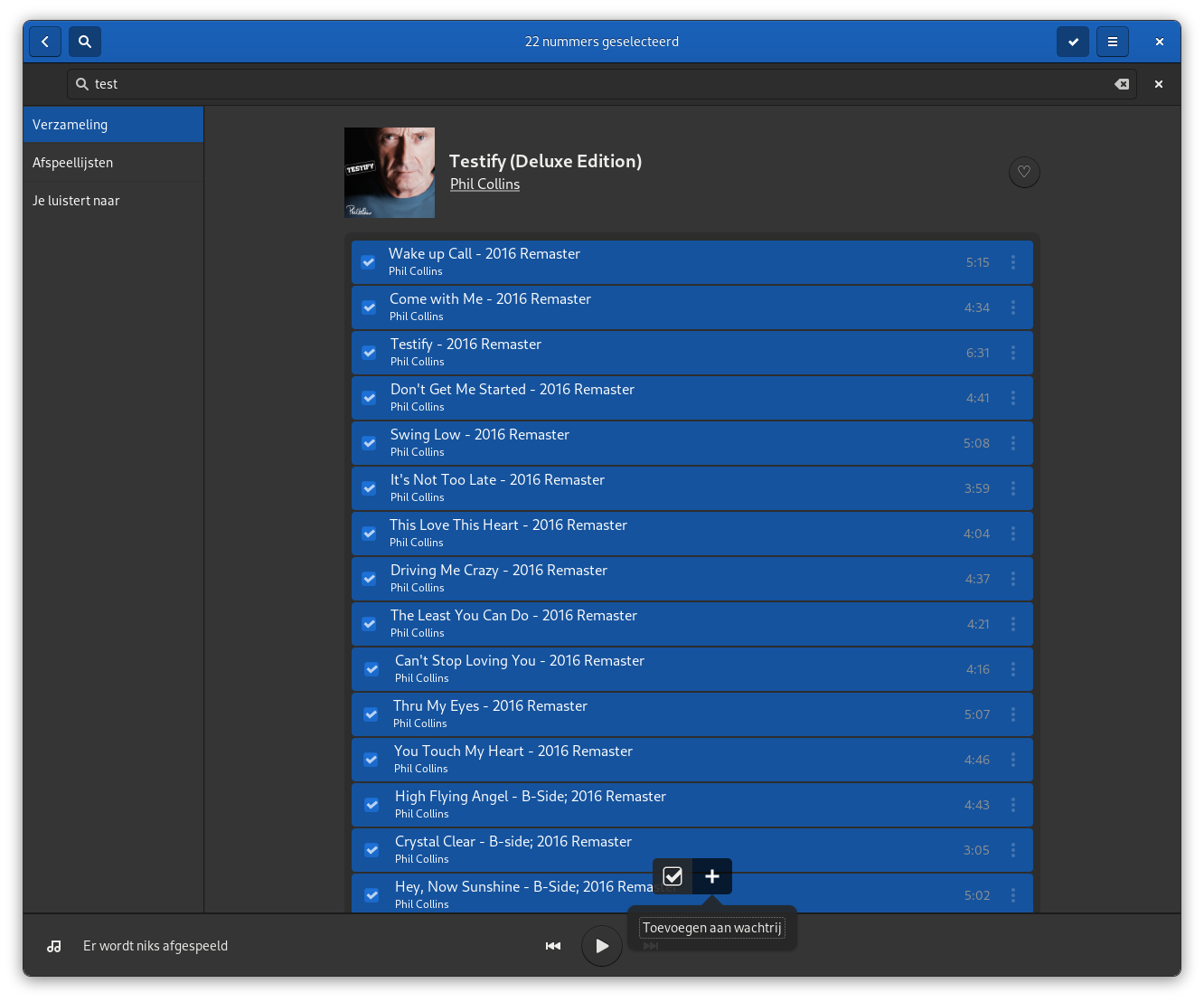The width and height of the screenshot is (1204, 1002).
Task: Toggle the Thru My Eyes checkbox
Action: tap(371, 714)
